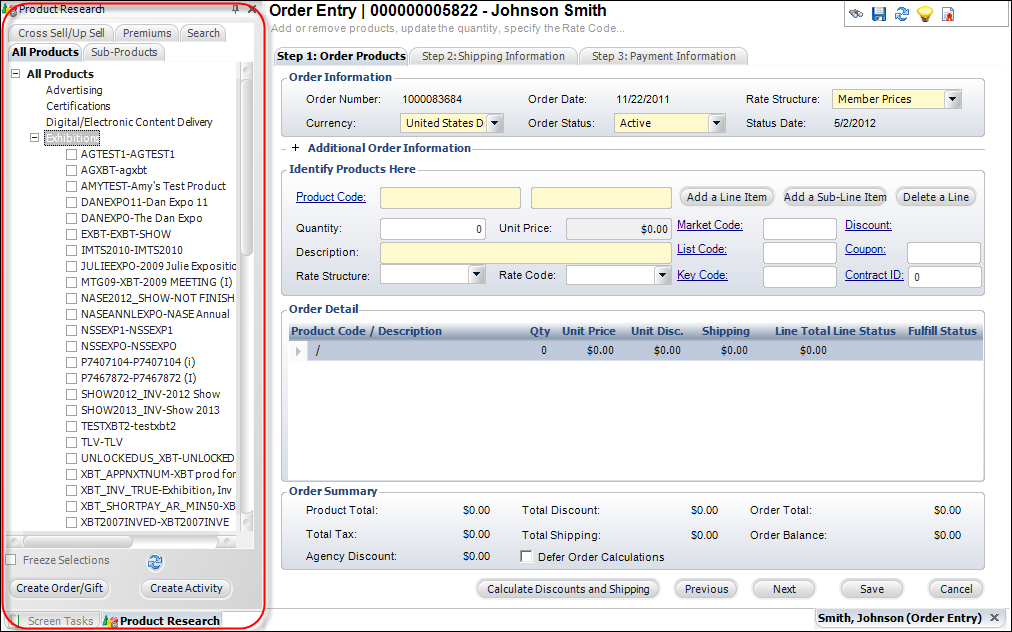Open the Premiums tab
1012x632 pixels.
[x=147, y=33]
